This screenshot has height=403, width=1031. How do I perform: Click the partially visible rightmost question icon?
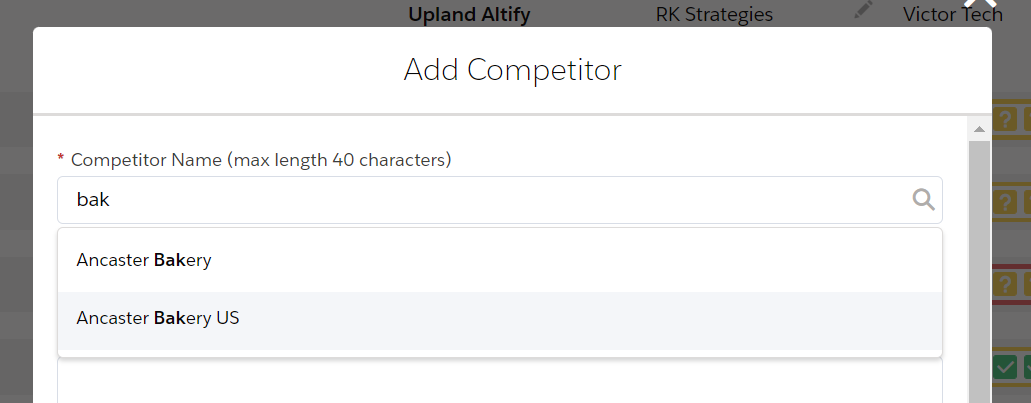(1027, 120)
